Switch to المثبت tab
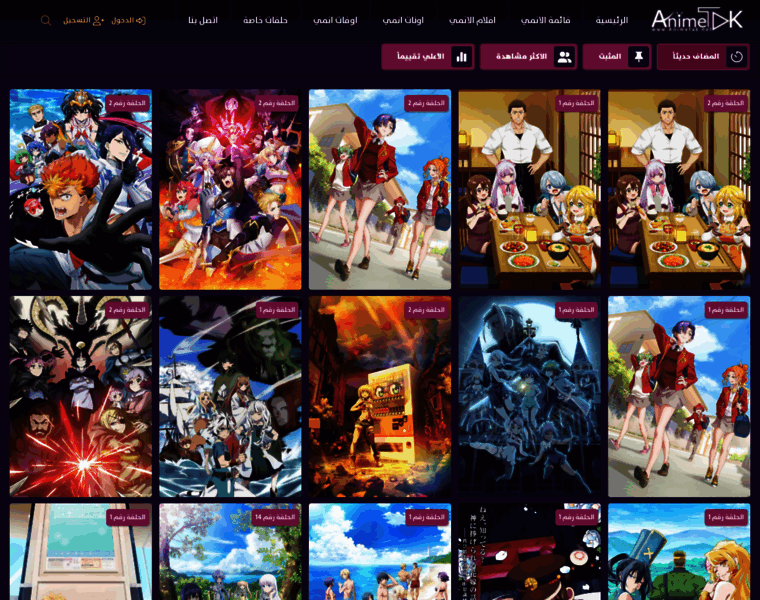The height and width of the screenshot is (600, 760). coord(617,57)
